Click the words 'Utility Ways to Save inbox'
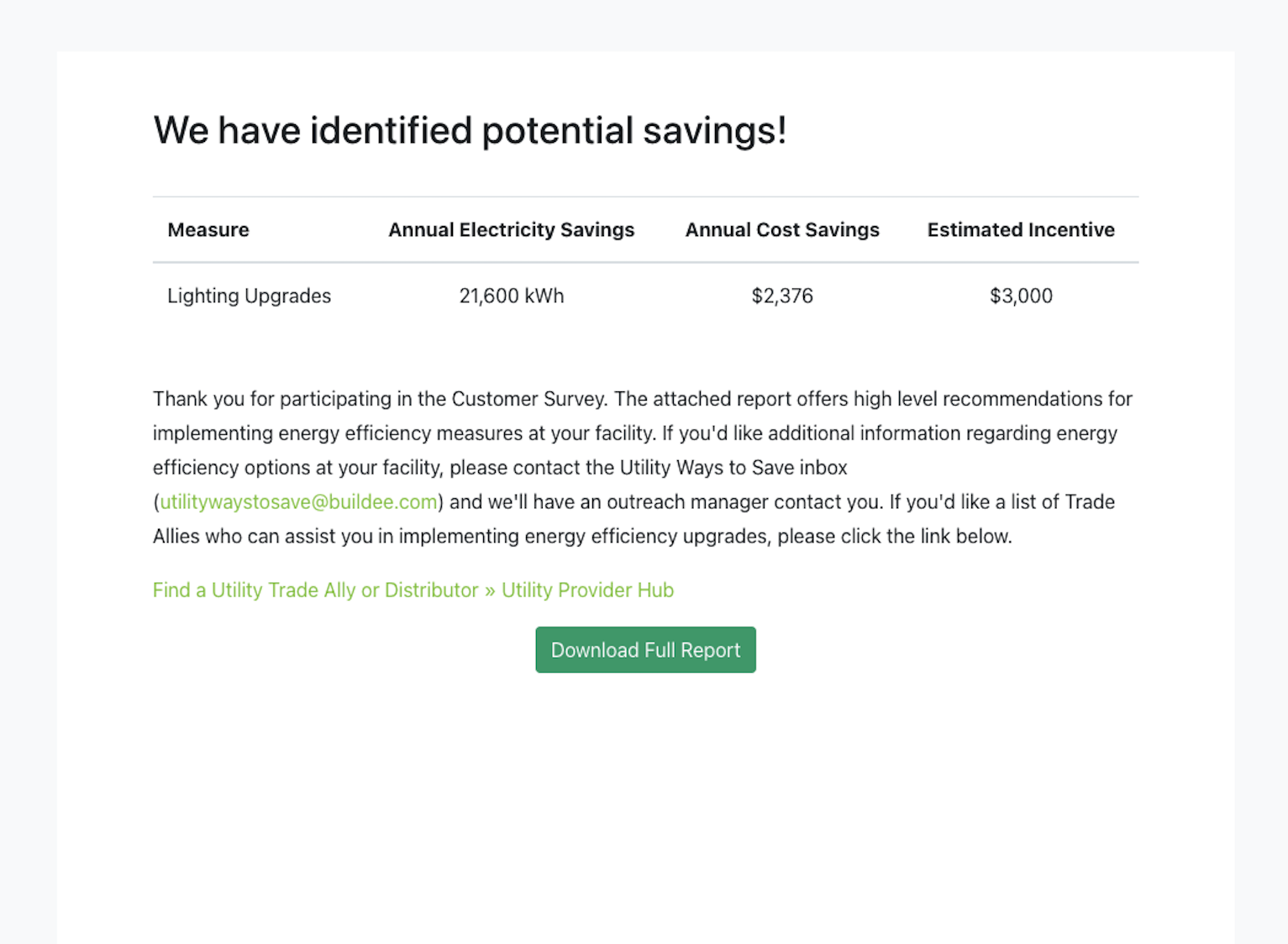The height and width of the screenshot is (944, 1288). (x=733, y=468)
